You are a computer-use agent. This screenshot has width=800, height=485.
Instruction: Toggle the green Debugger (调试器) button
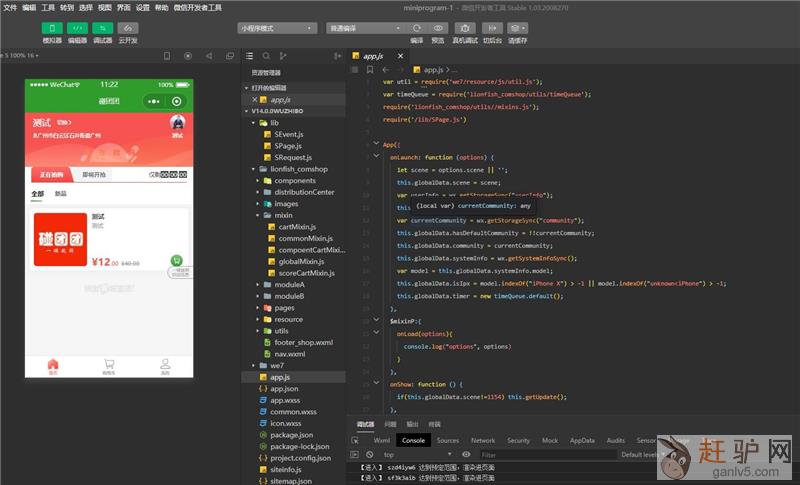[103, 28]
